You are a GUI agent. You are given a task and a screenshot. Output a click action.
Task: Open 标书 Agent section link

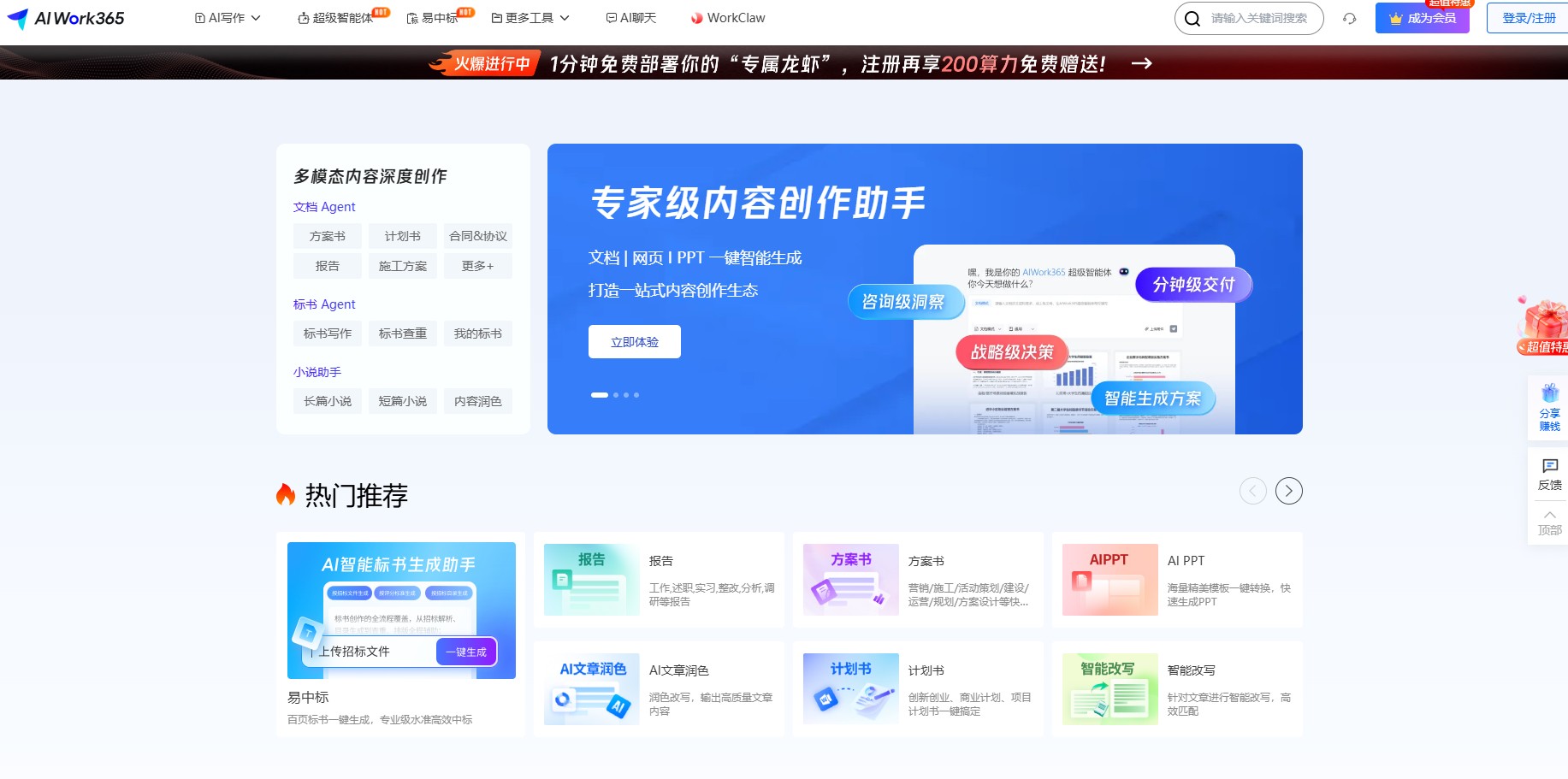tap(324, 304)
